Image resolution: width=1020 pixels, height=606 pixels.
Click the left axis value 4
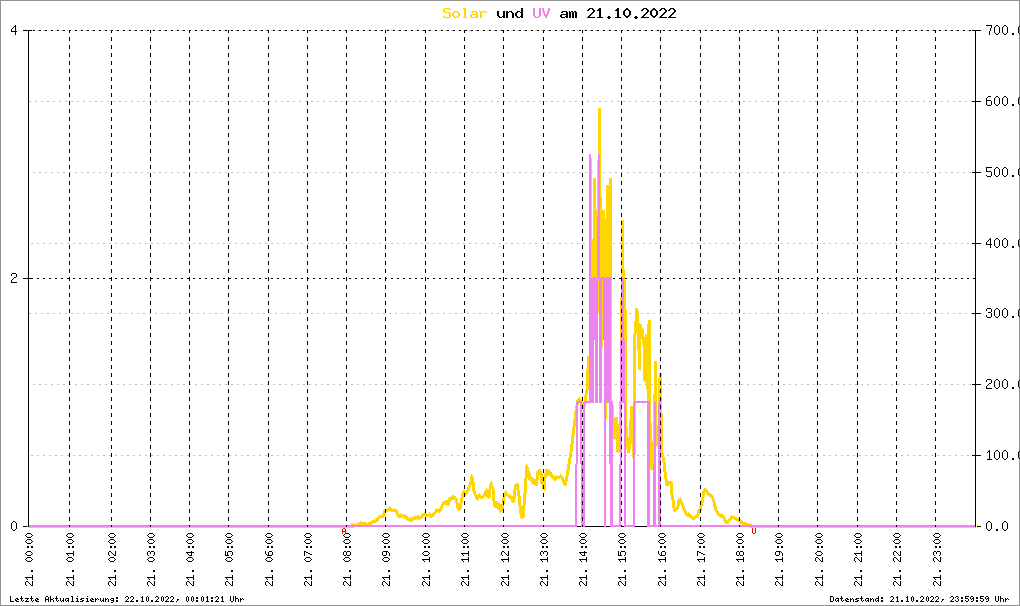click(x=14, y=30)
